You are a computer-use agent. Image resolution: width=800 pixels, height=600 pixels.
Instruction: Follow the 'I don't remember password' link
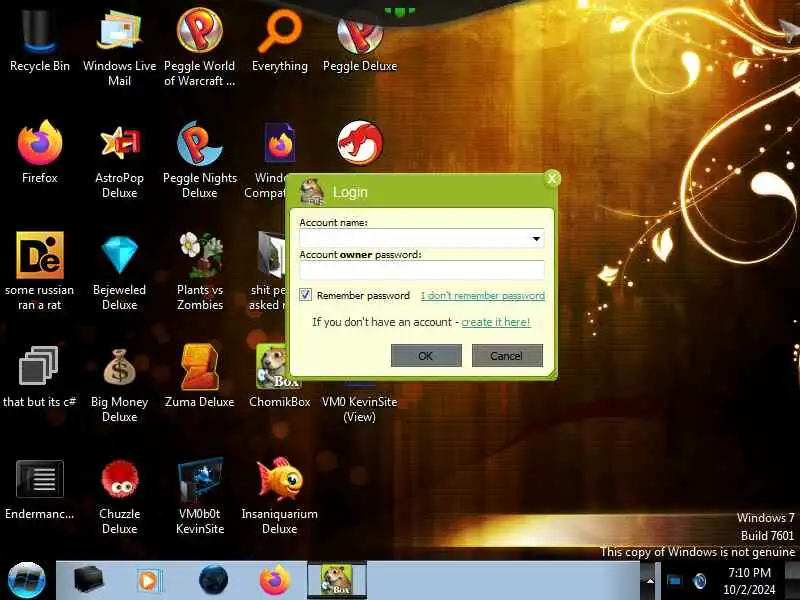[x=483, y=295]
